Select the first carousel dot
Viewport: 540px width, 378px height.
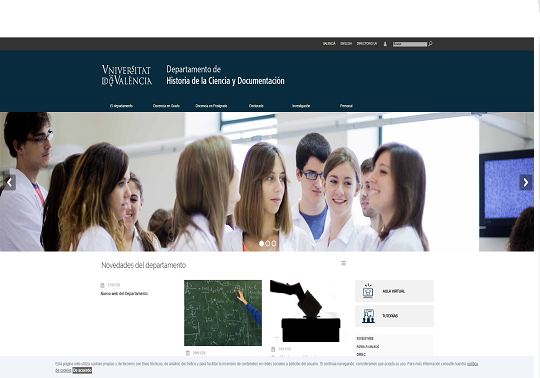pos(261,243)
